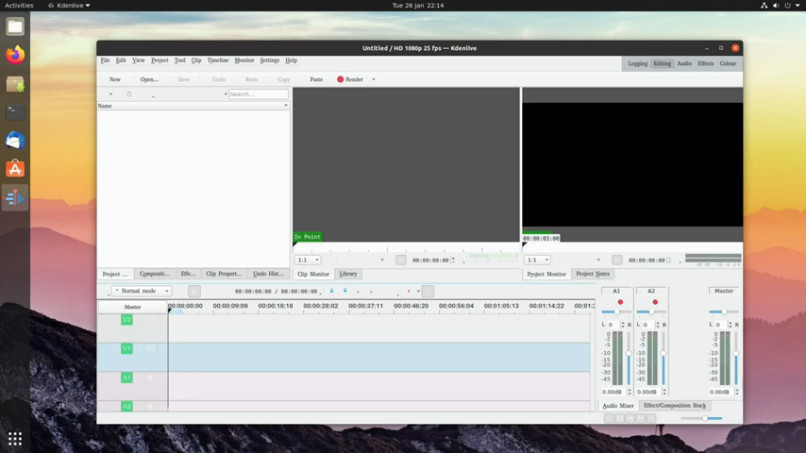Viewport: 806px width, 453px height.
Task: Switch to the Compositions tab
Action: [x=154, y=274]
